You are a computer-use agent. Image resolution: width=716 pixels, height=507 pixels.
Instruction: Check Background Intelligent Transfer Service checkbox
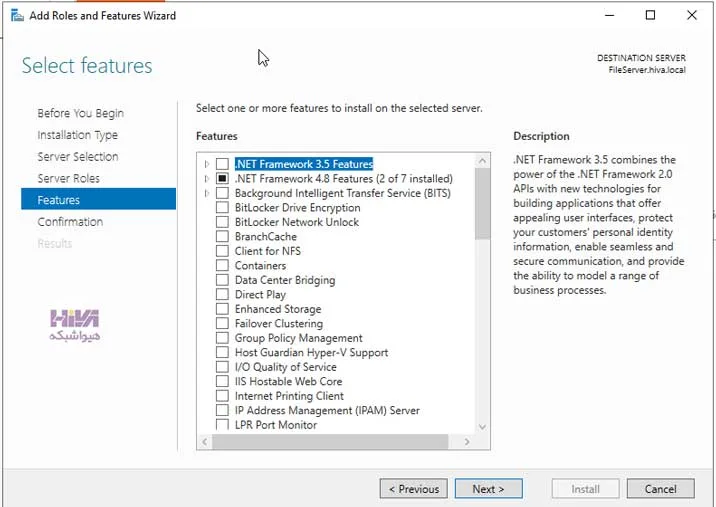pos(222,193)
